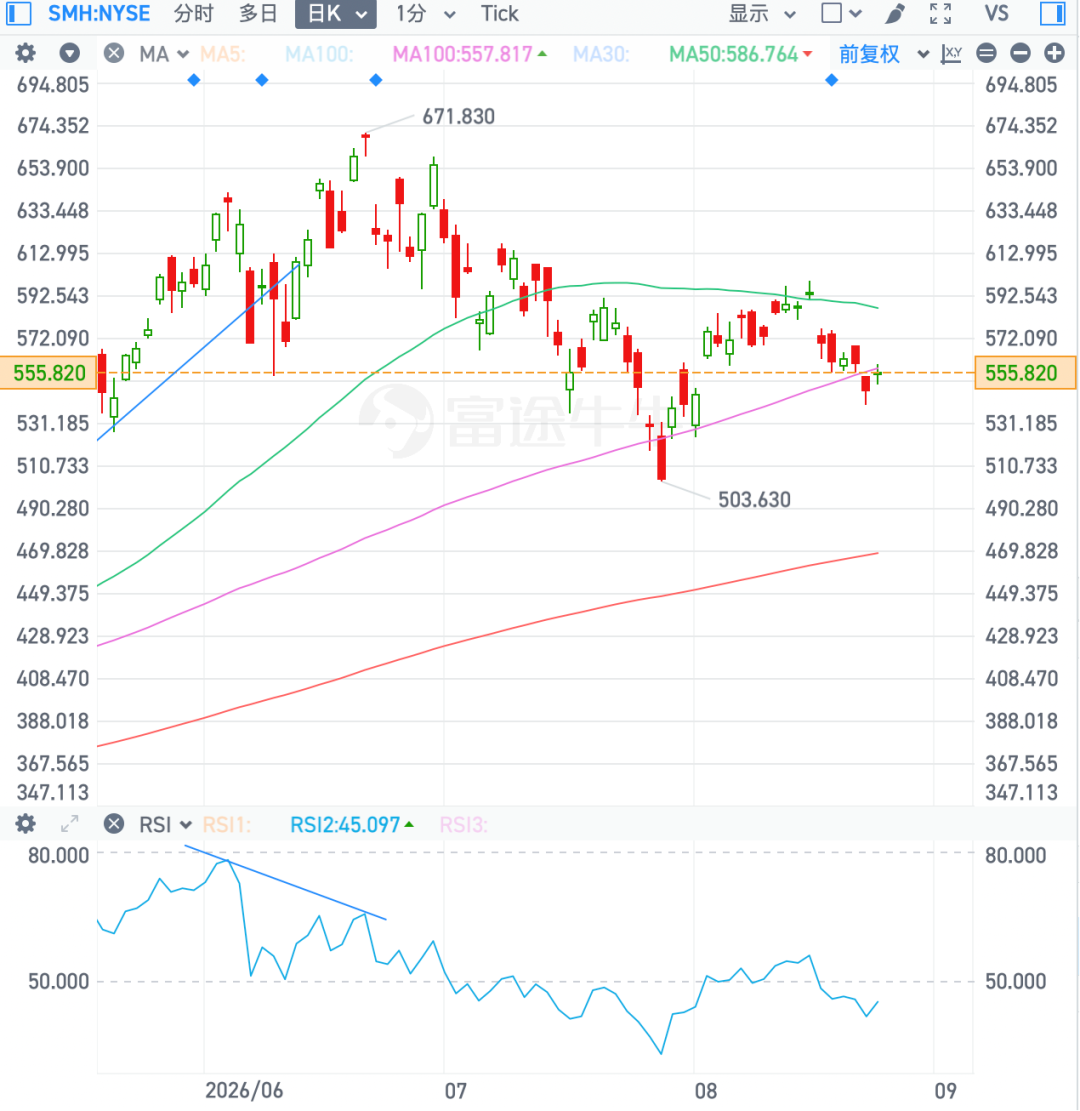1080x1111 pixels.
Task: Click the third blue diamond event marker
Action: (376, 80)
